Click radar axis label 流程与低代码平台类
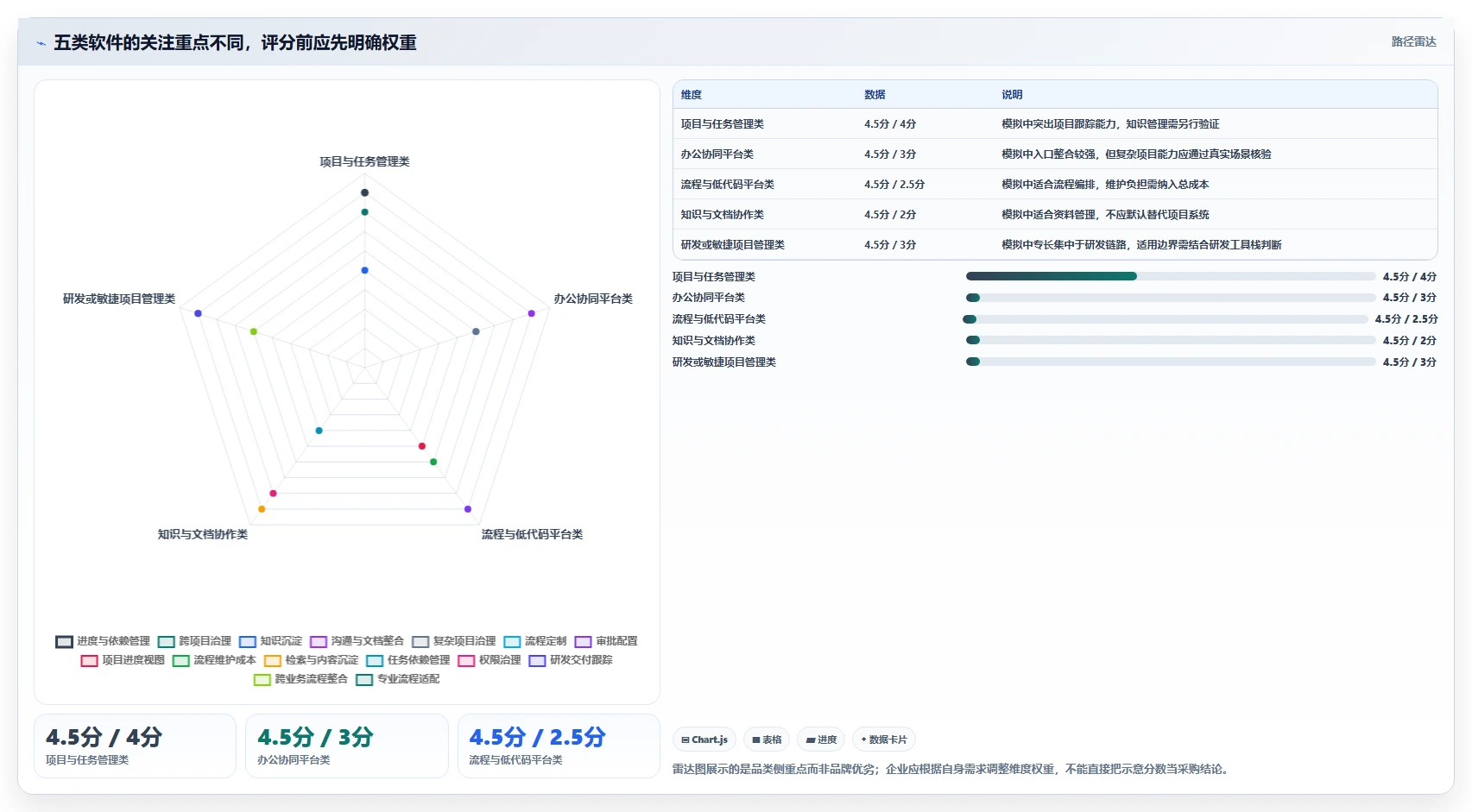Viewport: 1472px width, 812px height. click(532, 534)
